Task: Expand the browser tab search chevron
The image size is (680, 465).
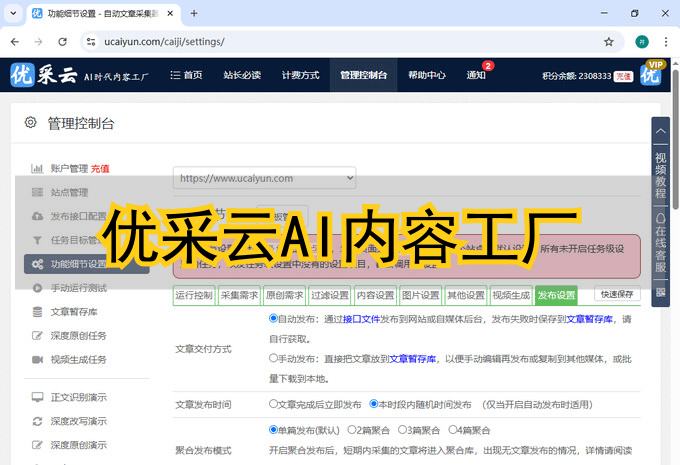Action: [13, 13]
